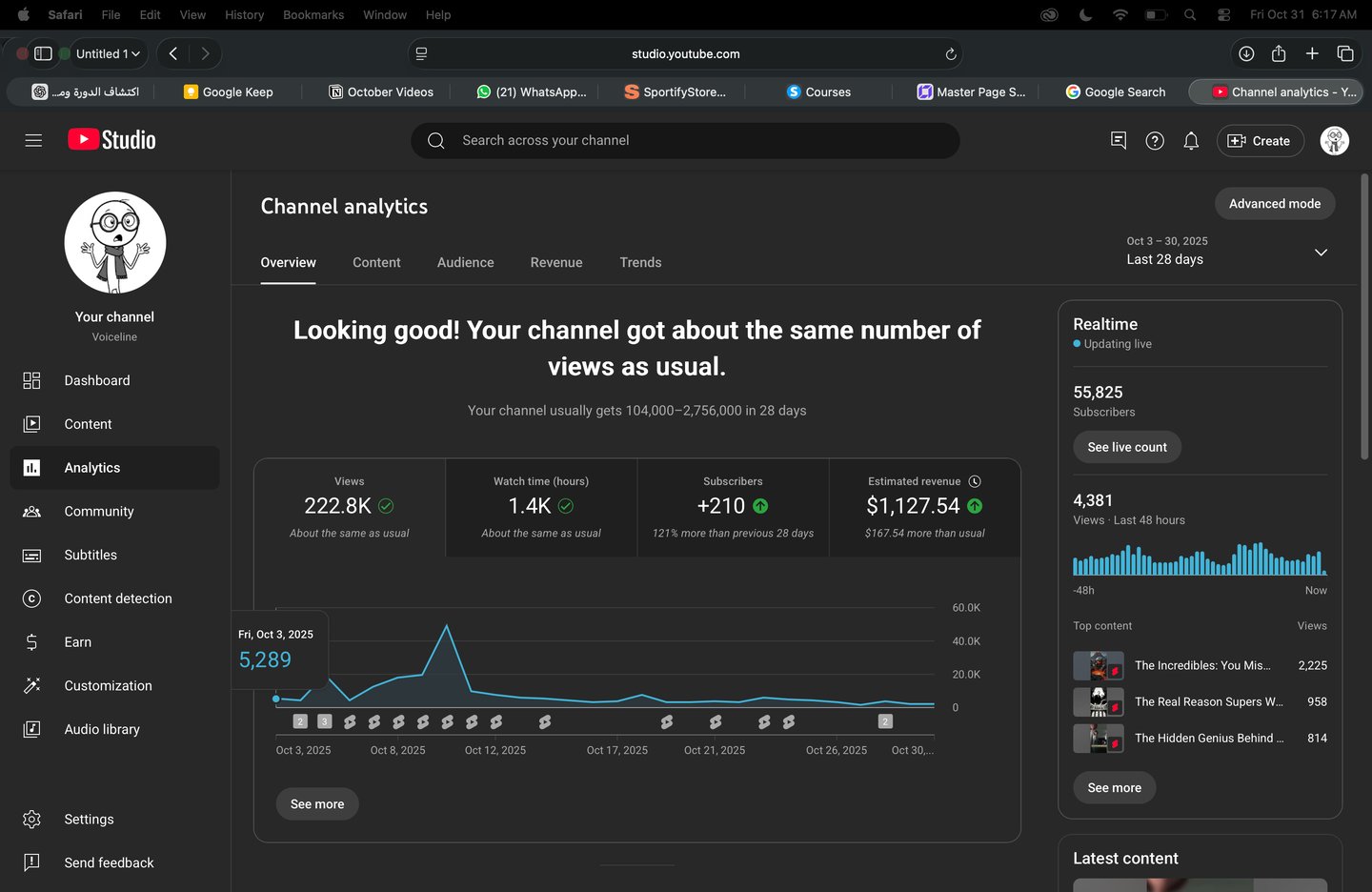The height and width of the screenshot is (892, 1372).
Task: Open macOS Control Center
Action: (1224, 14)
